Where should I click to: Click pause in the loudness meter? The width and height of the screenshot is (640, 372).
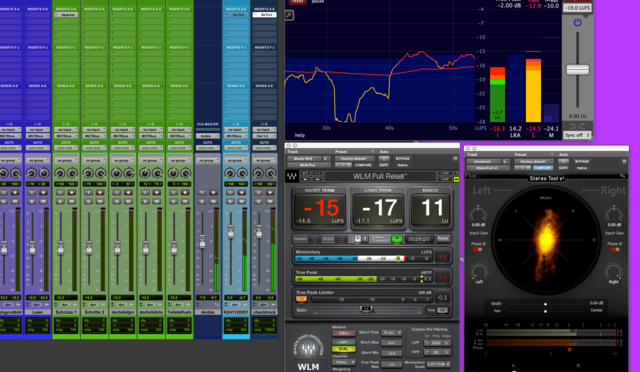[317, 2]
